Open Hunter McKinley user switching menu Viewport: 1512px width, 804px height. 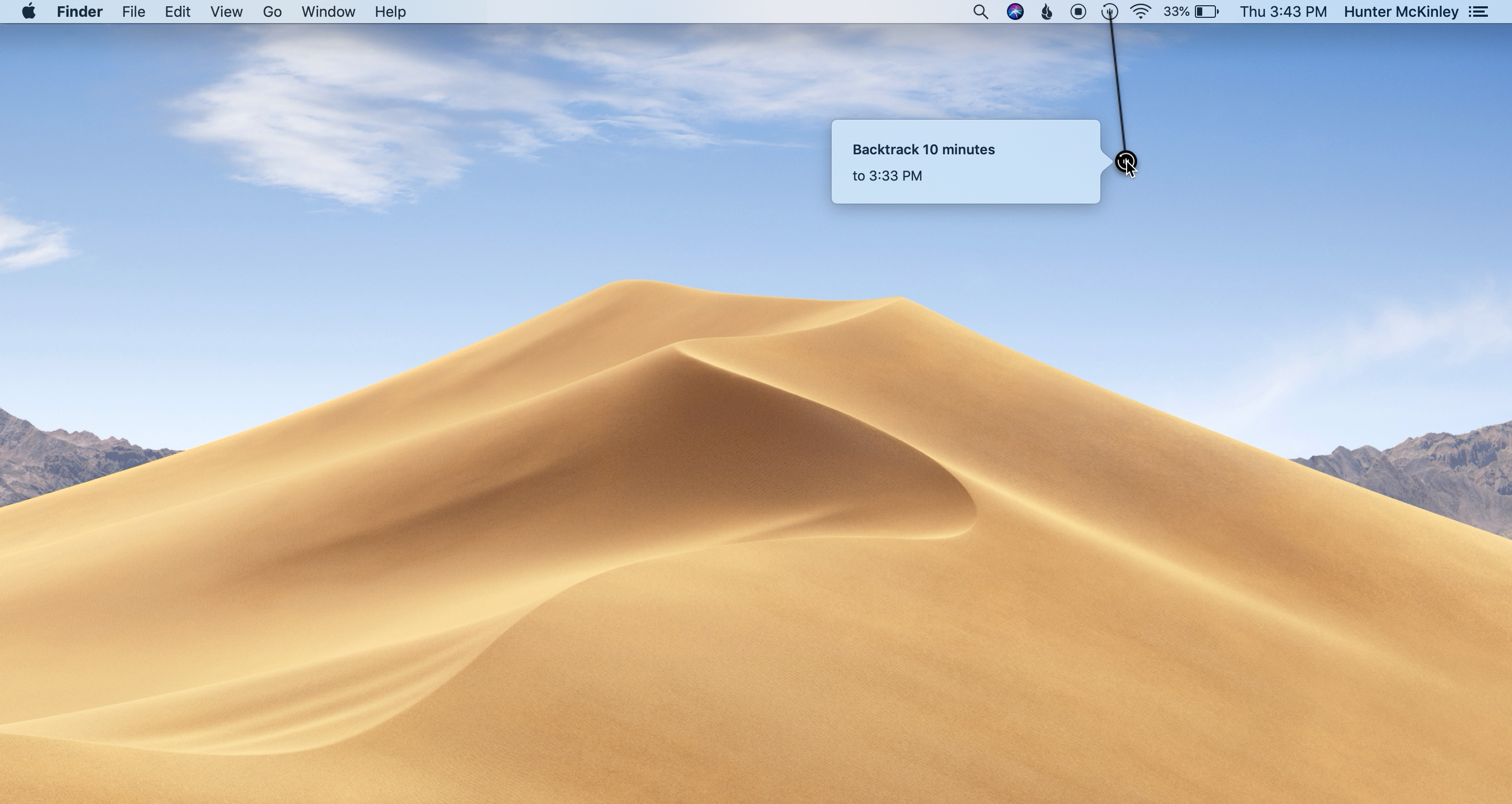coord(1401,12)
